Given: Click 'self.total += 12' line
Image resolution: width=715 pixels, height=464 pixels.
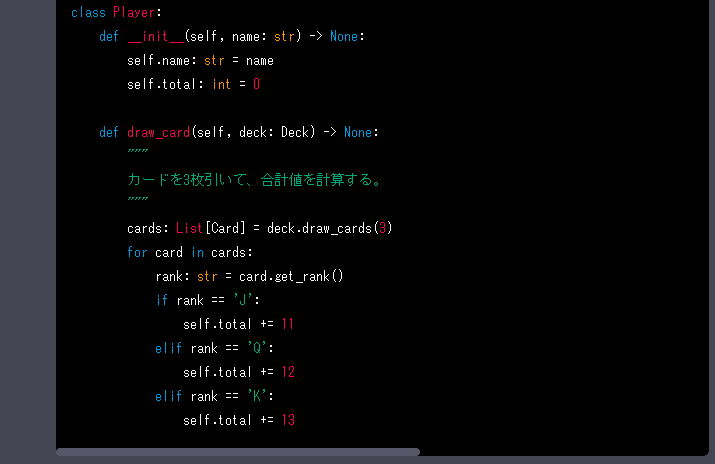Looking at the screenshot, I should [x=239, y=372].
